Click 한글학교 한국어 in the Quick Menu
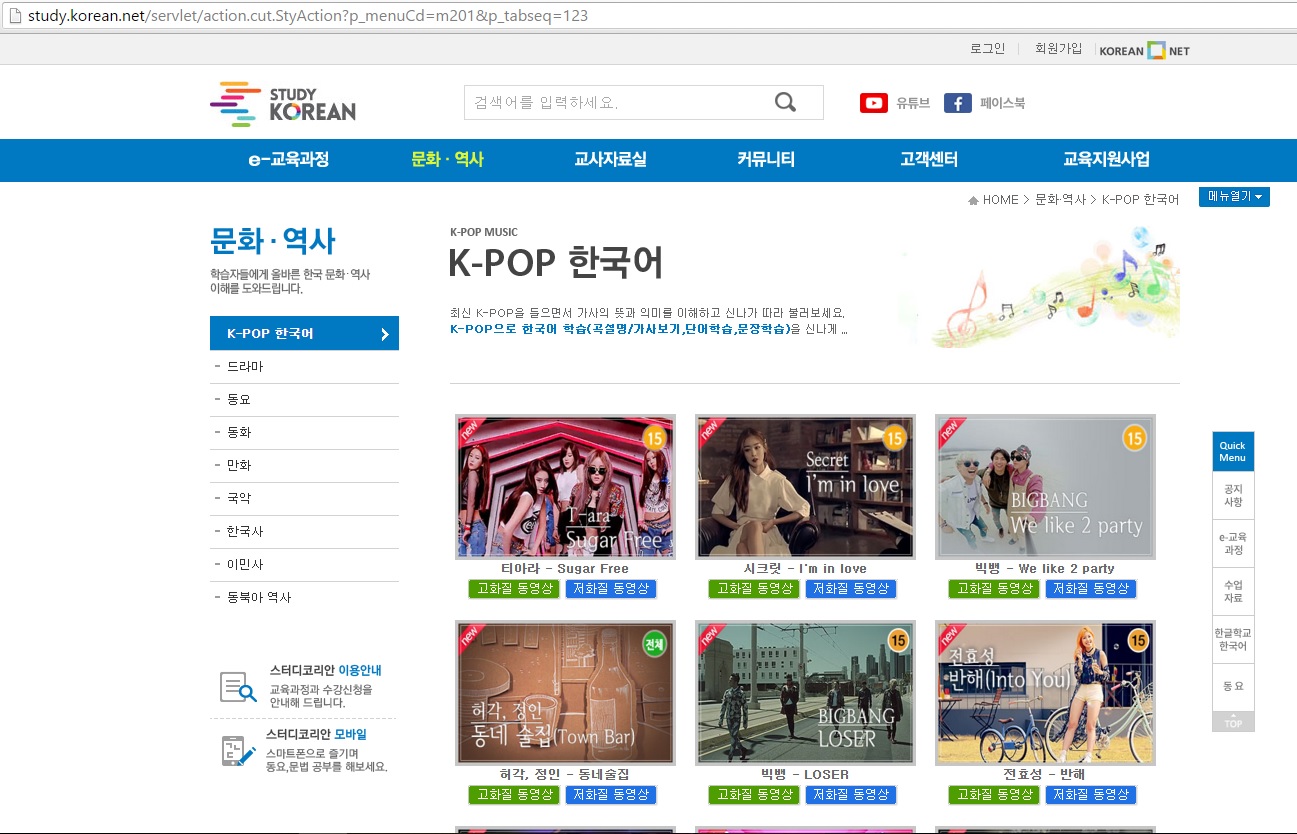The width and height of the screenshot is (1297, 834). click(1233, 640)
